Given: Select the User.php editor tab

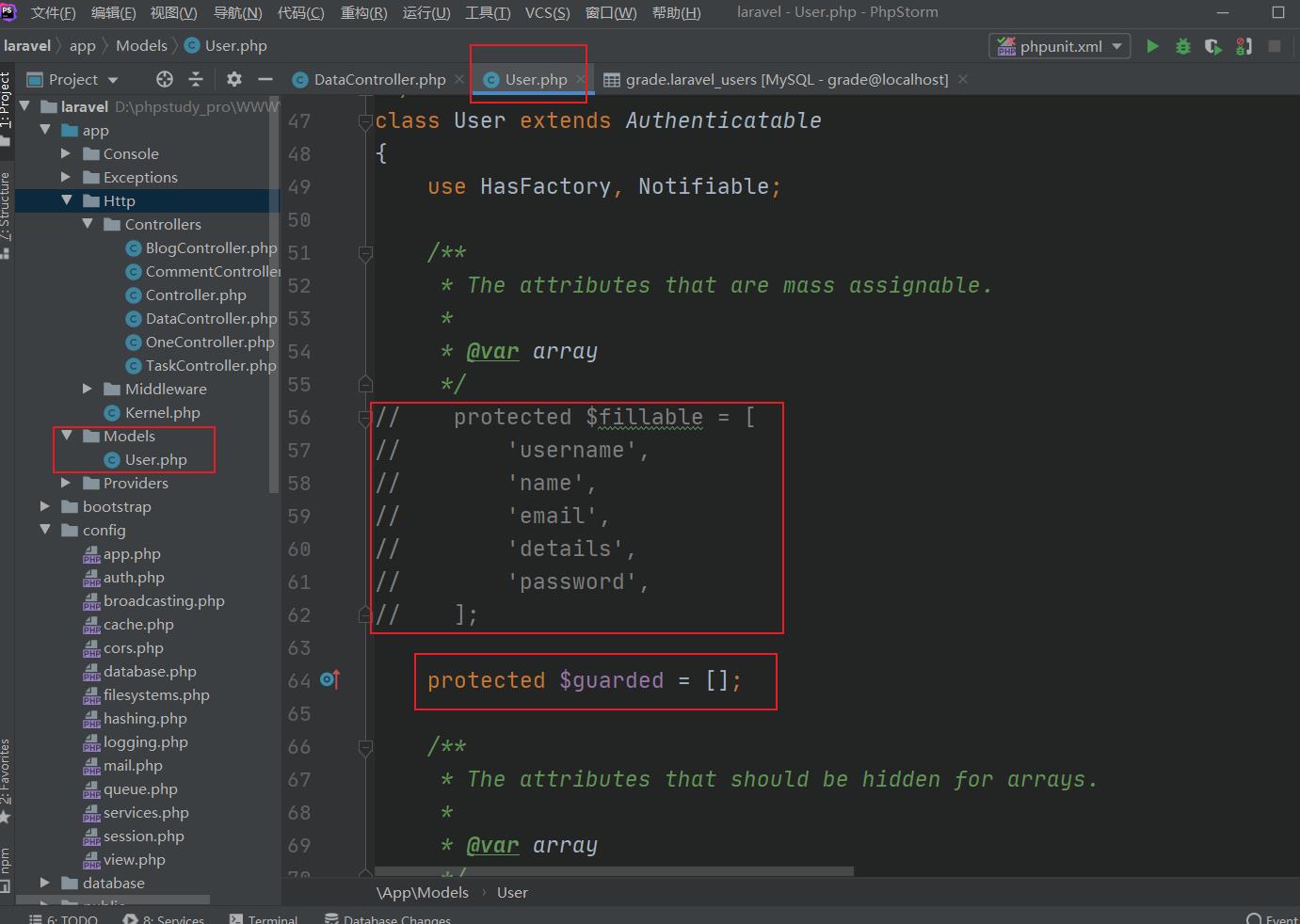Looking at the screenshot, I should [536, 79].
